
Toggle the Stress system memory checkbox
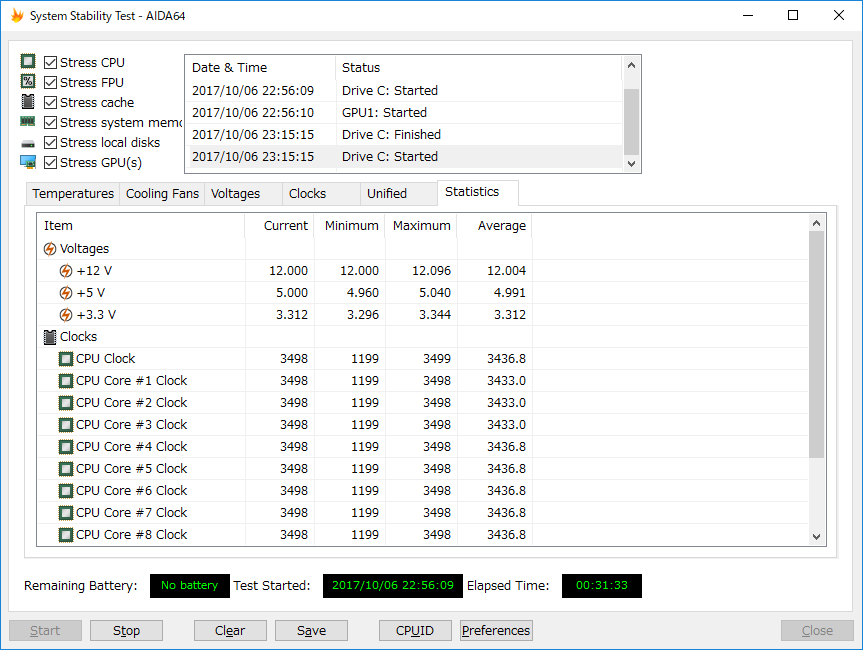pos(50,122)
